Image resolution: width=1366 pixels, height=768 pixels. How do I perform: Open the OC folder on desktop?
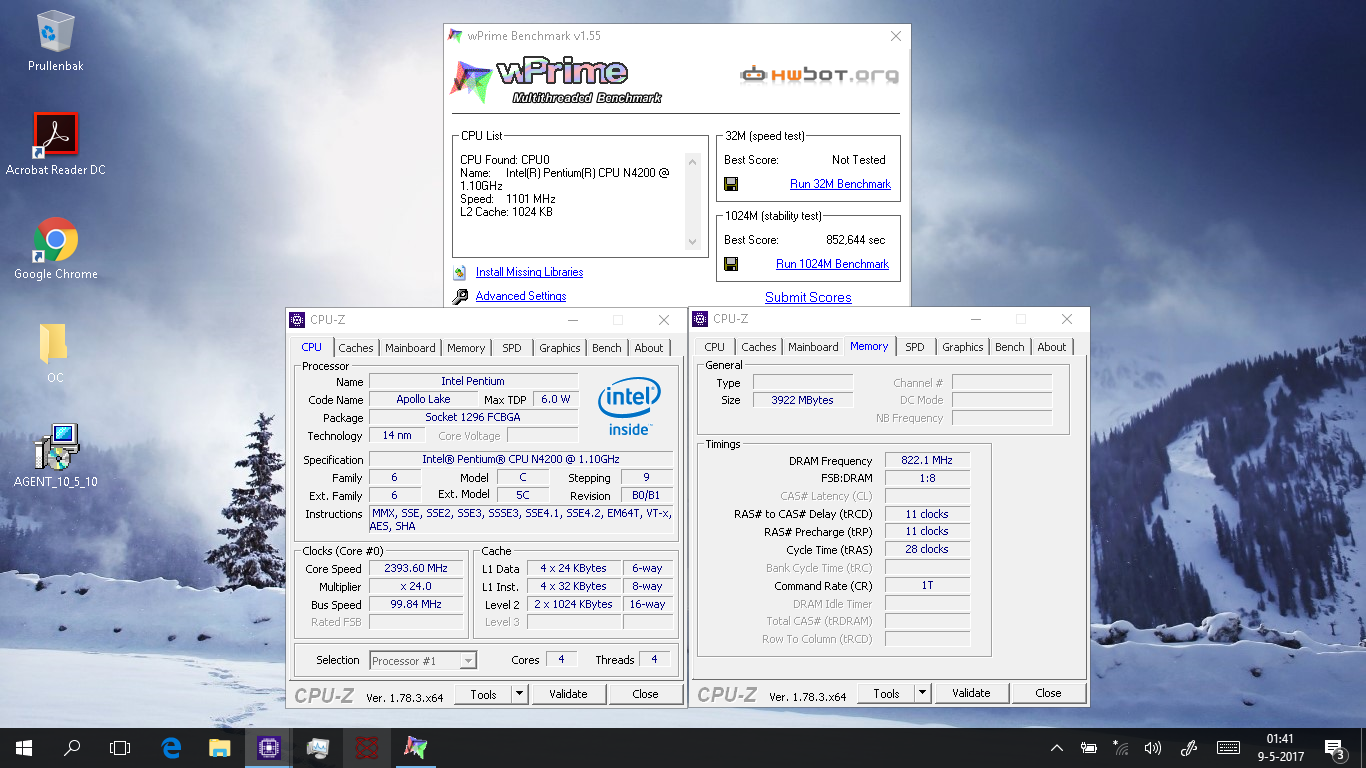click(55, 352)
